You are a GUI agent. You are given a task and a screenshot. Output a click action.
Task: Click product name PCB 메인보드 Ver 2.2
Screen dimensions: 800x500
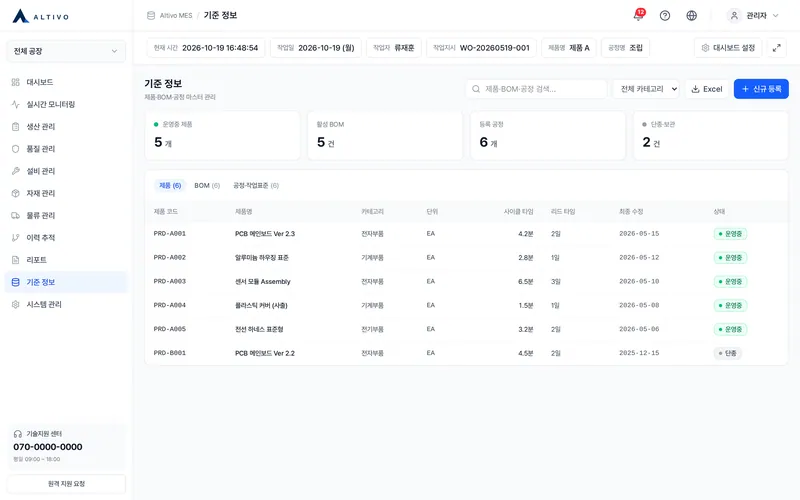point(264,353)
